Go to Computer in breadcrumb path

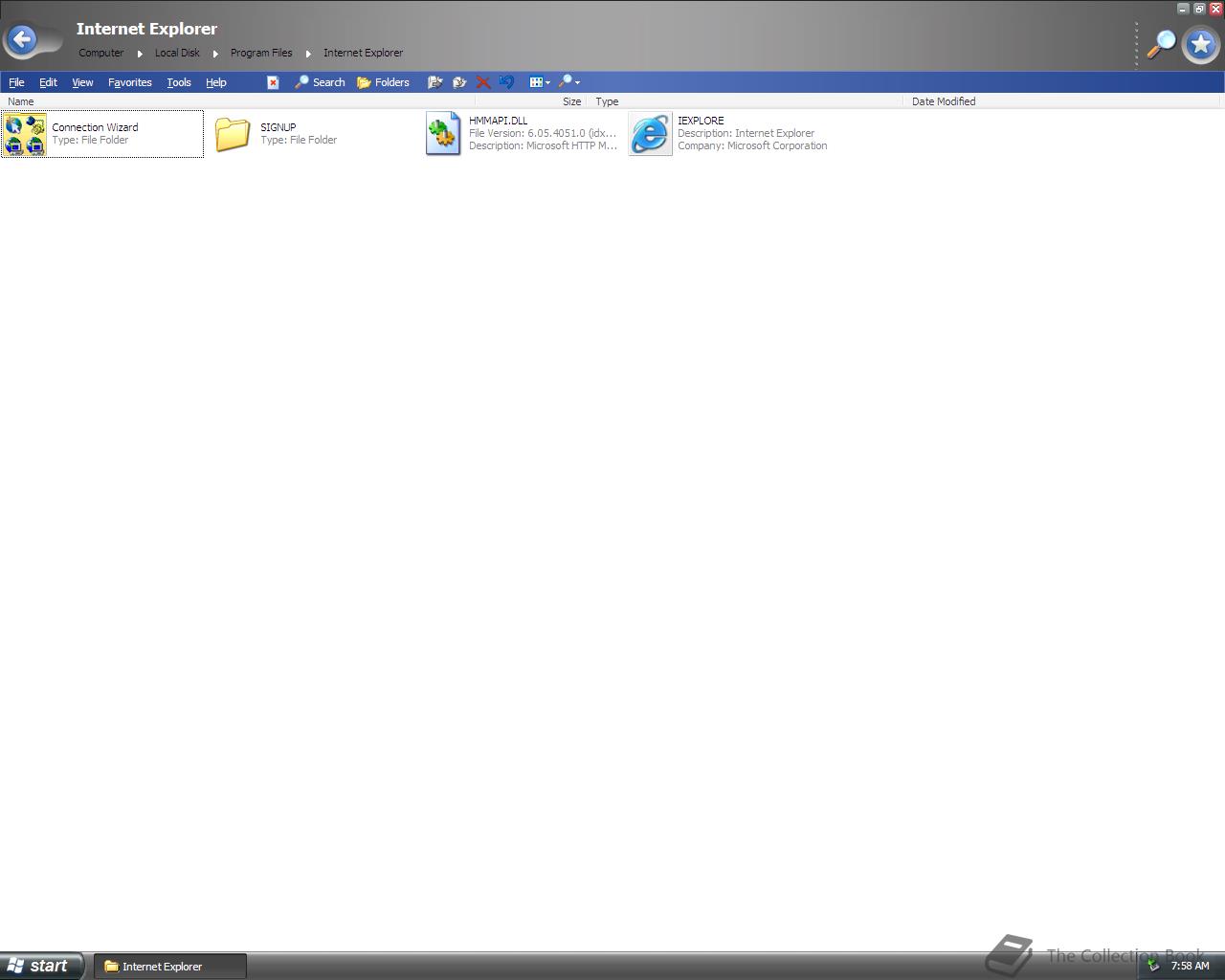pyautogui.click(x=100, y=53)
